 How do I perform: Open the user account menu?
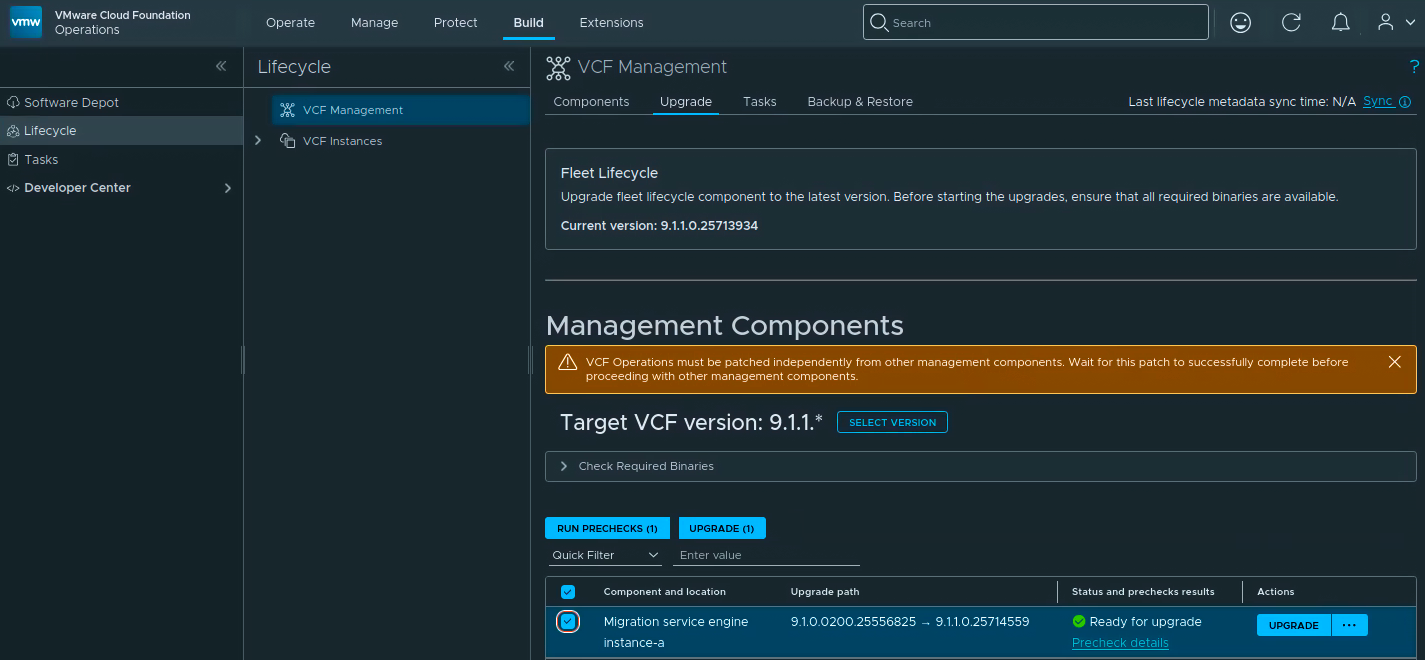pyautogui.click(x=1395, y=22)
